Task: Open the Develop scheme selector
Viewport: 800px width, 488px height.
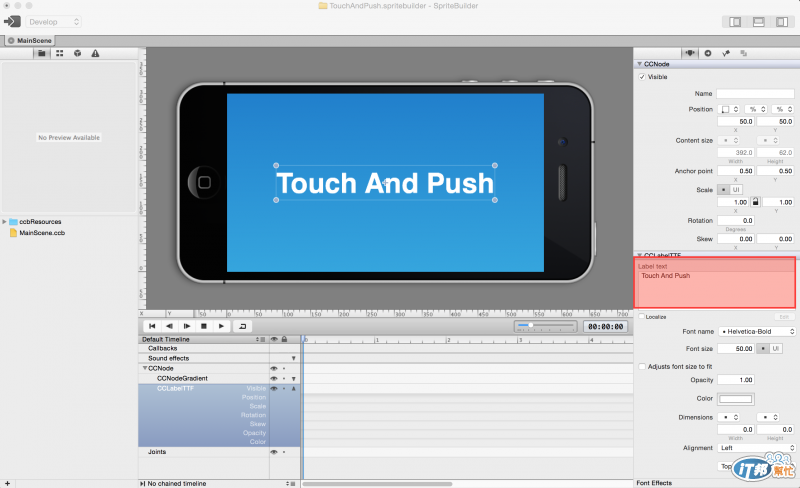Action: (x=54, y=22)
